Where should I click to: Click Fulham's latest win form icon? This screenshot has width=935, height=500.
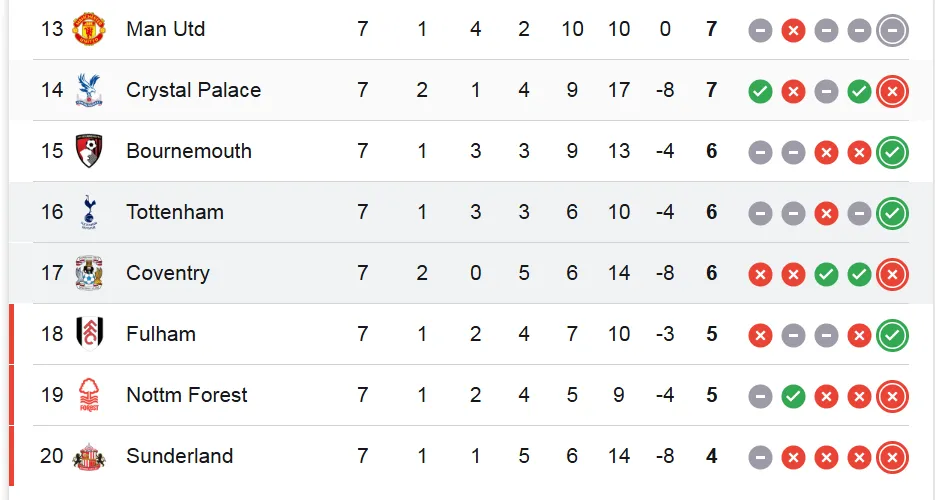(892, 336)
